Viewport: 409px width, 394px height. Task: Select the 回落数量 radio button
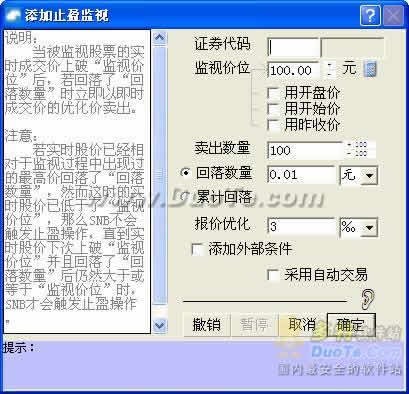185,173
